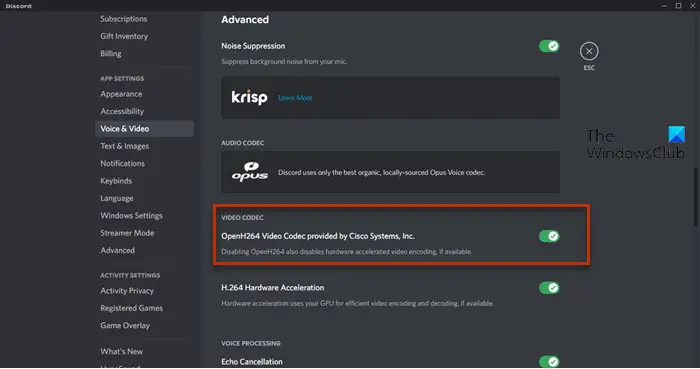700x369 pixels.
Task: Close settings with the ESC X button
Action: click(x=589, y=51)
